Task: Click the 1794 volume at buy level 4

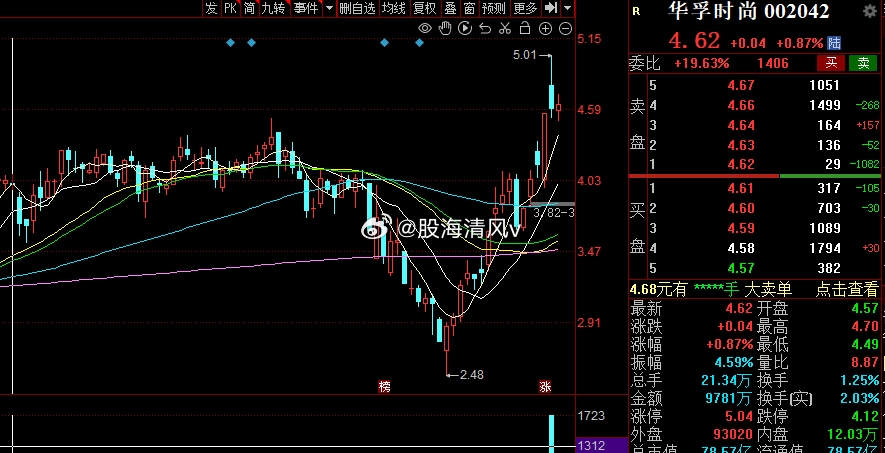Action: coord(825,248)
